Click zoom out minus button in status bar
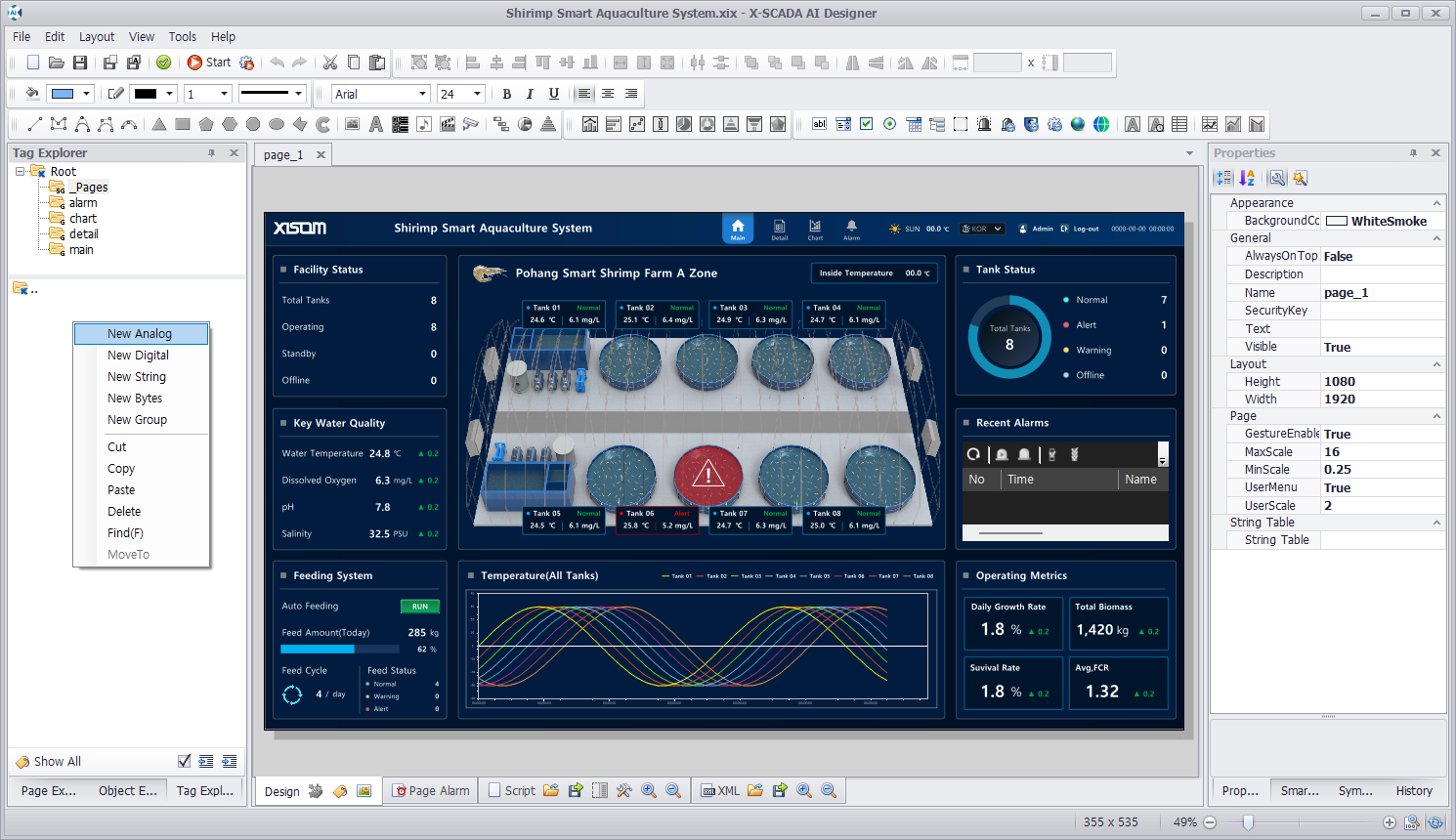 1210,822
